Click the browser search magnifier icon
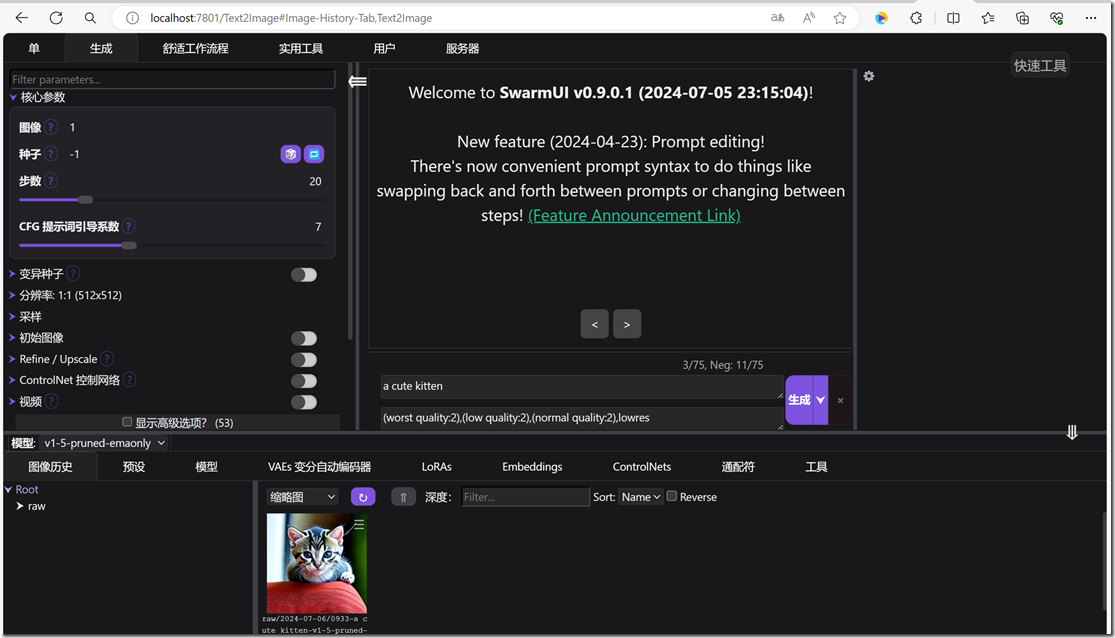This screenshot has height=638, width=1115. 90,18
